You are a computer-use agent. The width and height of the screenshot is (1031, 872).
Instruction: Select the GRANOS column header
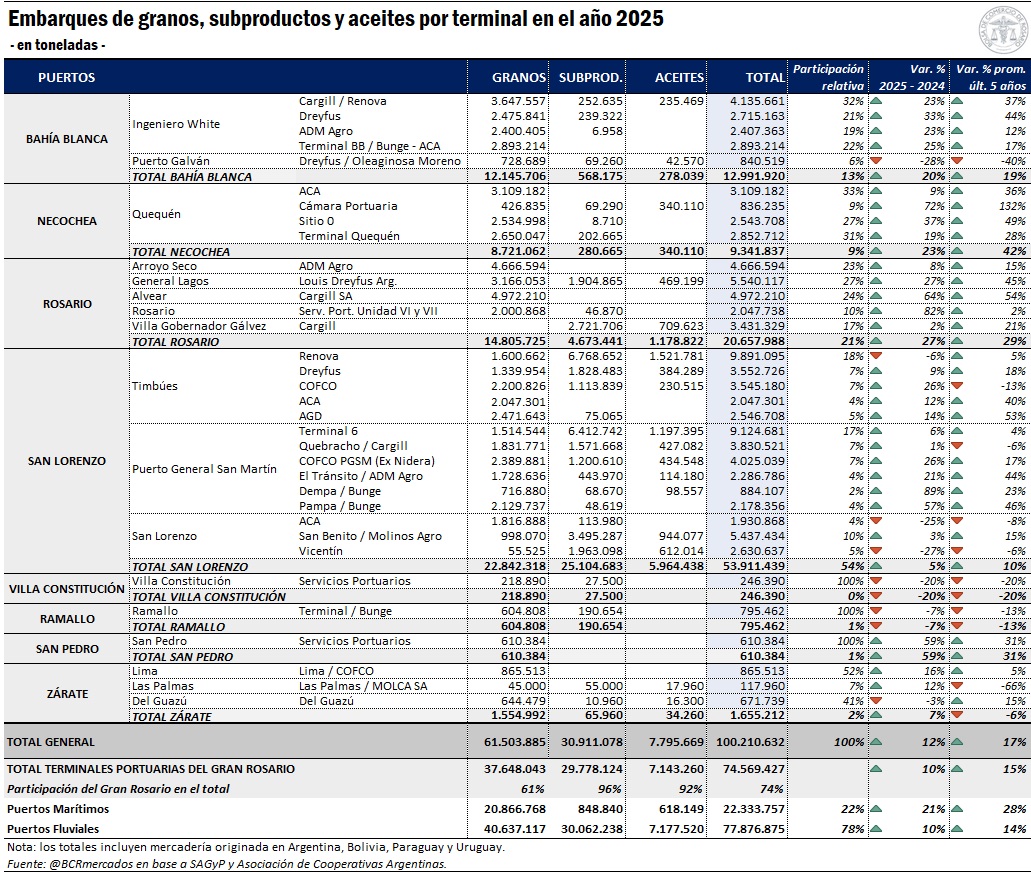518,77
